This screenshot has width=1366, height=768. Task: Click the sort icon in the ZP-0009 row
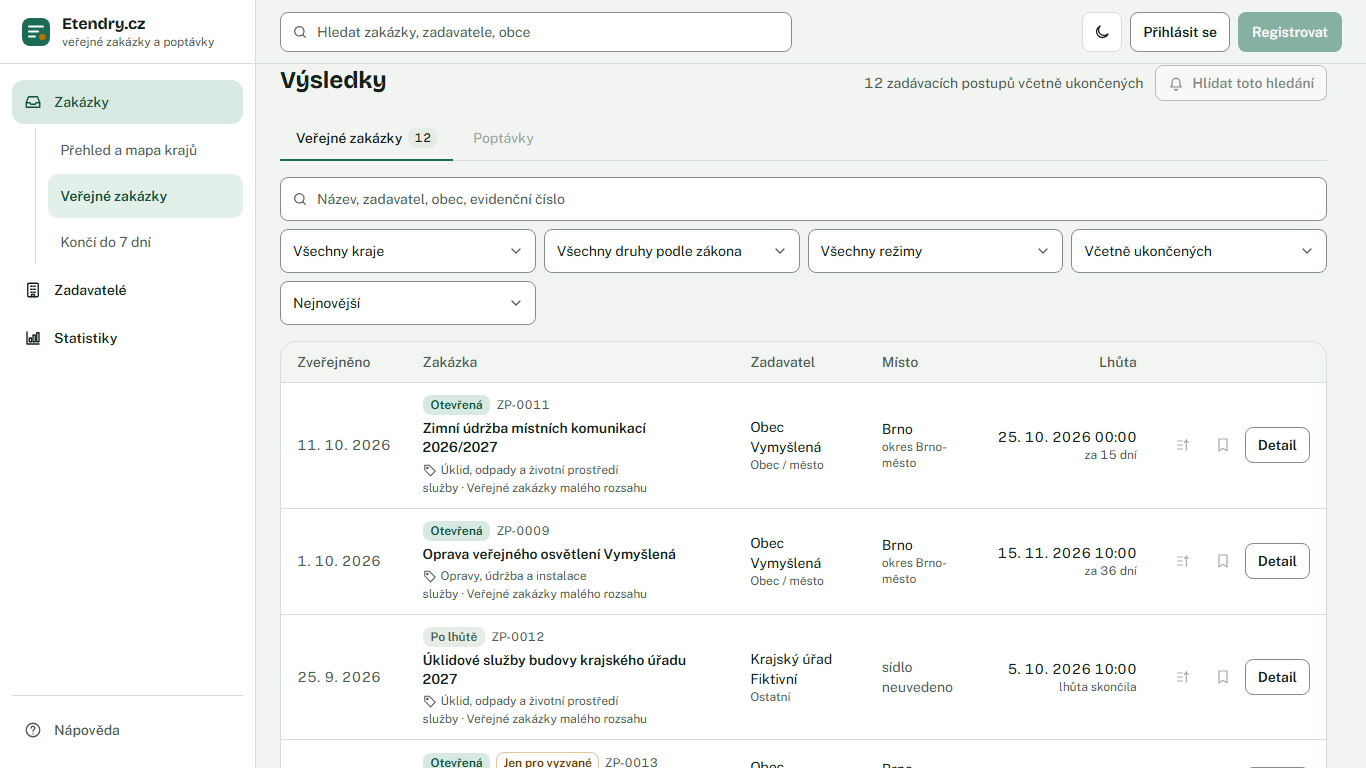[1183, 561]
